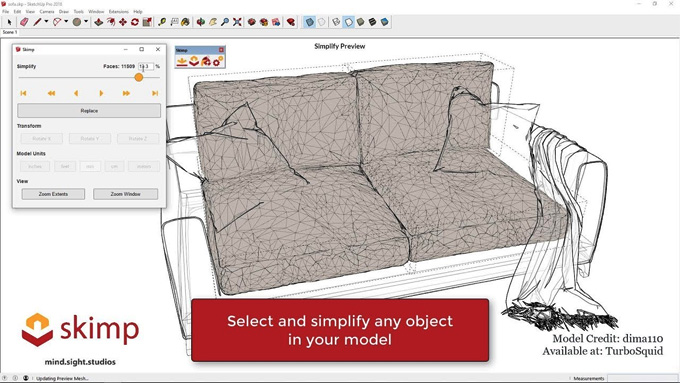680x383 pixels.
Task: Open the Extension Manager ruby icon
Action: click(291, 22)
